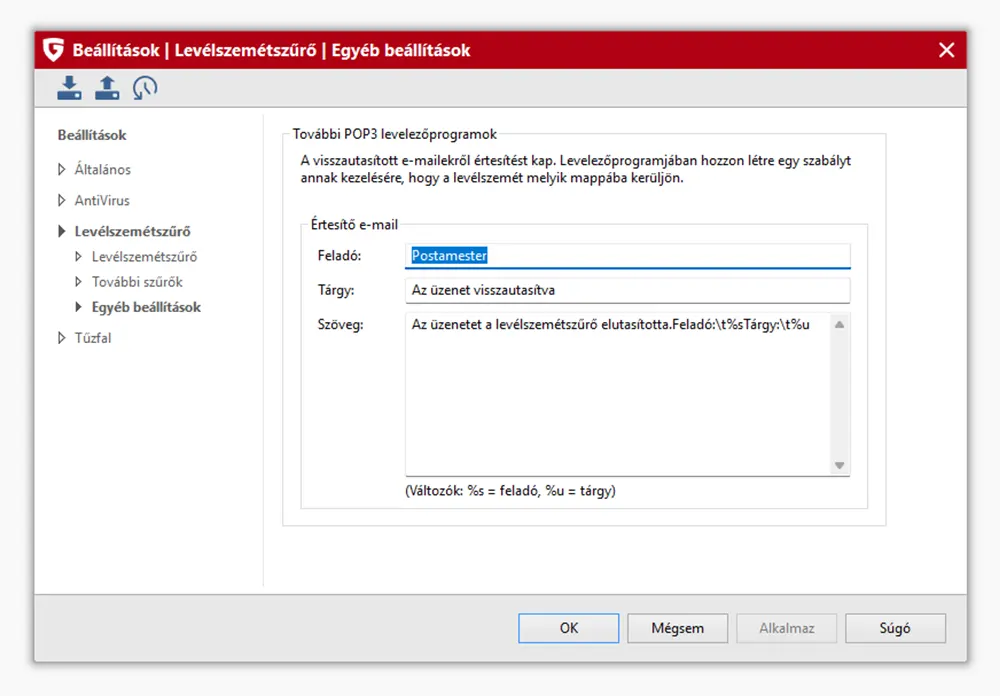Select Egyéb beállítások in the sidebar
This screenshot has width=1000, height=696.
pos(146,307)
